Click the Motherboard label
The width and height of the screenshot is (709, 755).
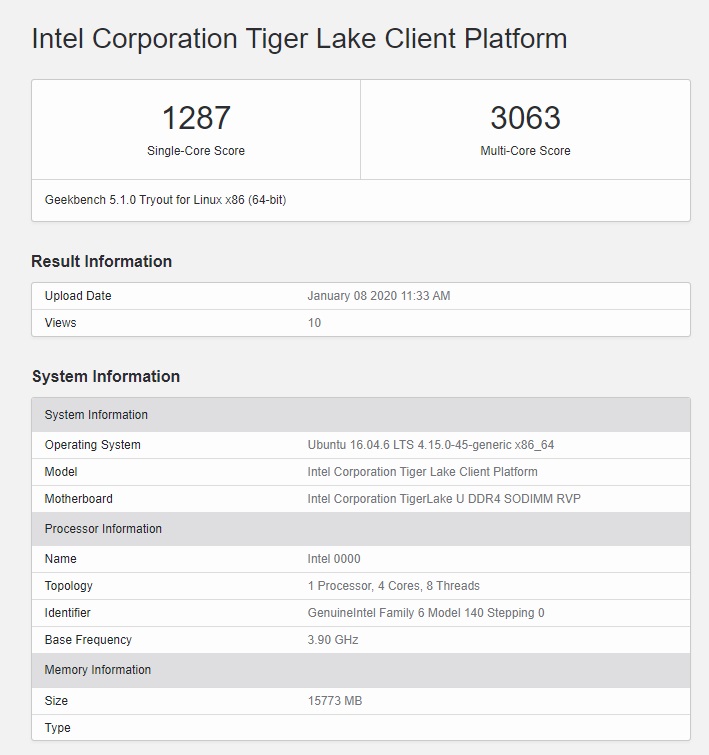79,498
